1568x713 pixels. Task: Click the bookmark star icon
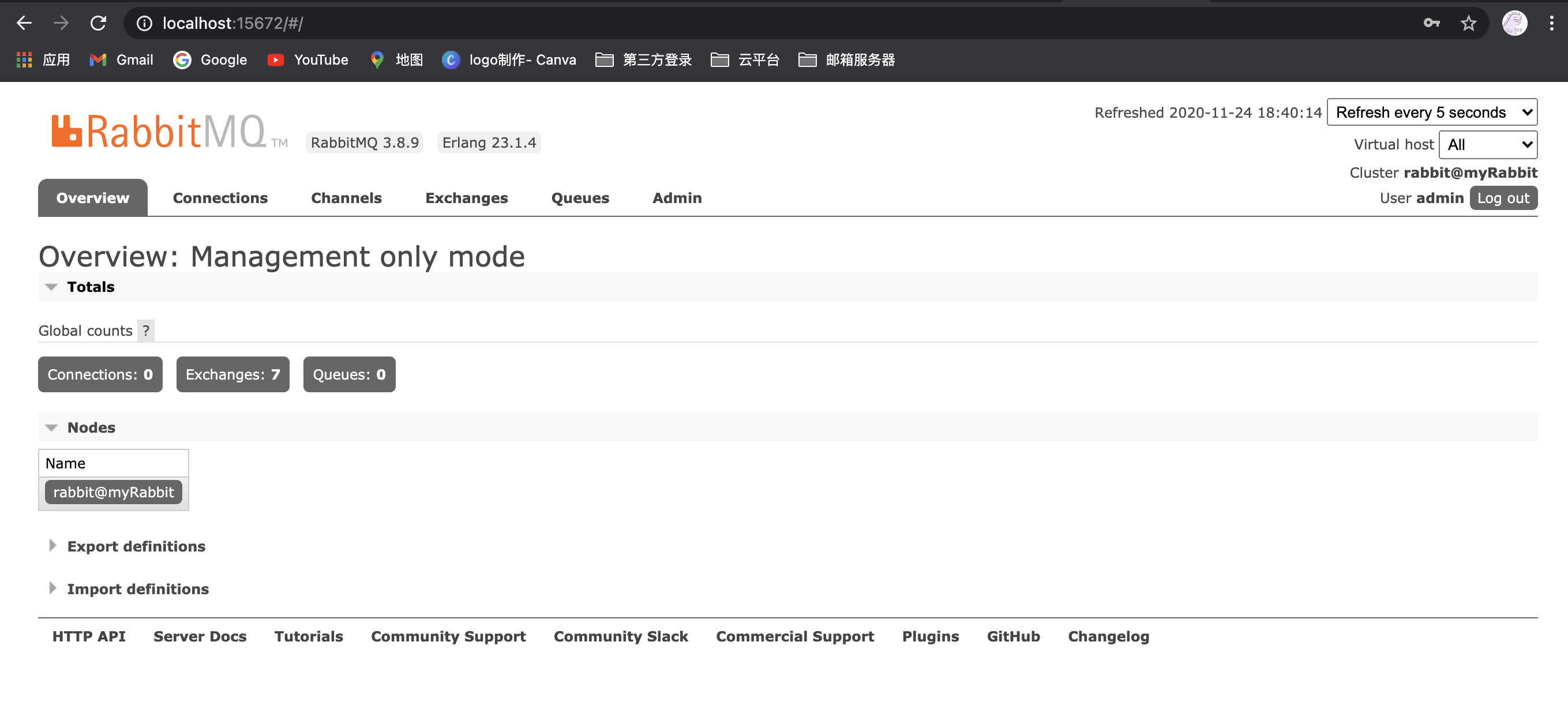coord(1468,23)
